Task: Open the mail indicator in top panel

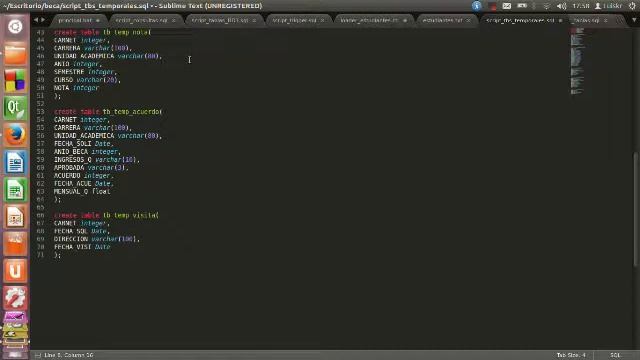Action: coord(507,6)
